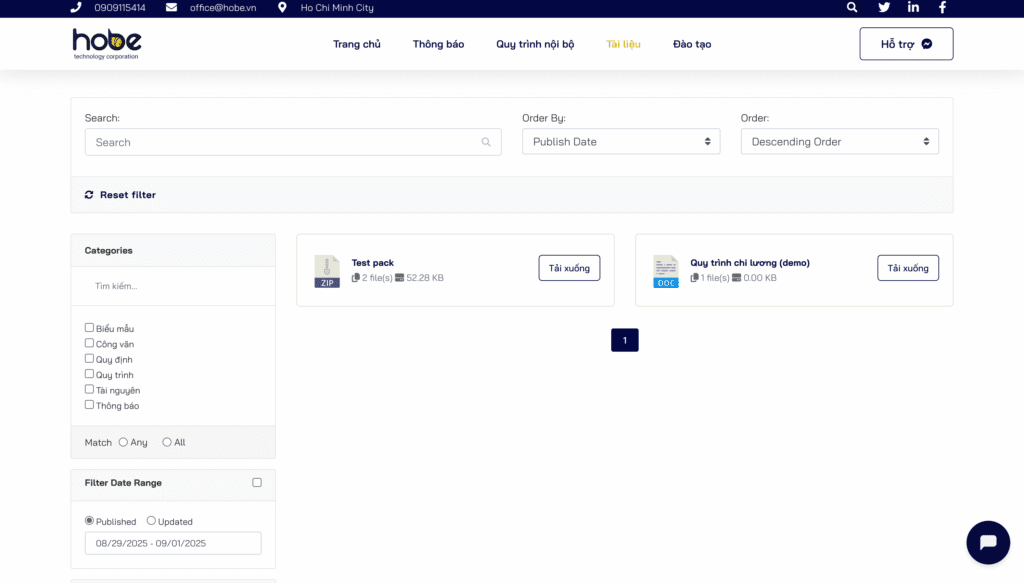Viewport: 1024px width, 583px height.
Task: Select Match Any radio option
Action: (x=123, y=442)
